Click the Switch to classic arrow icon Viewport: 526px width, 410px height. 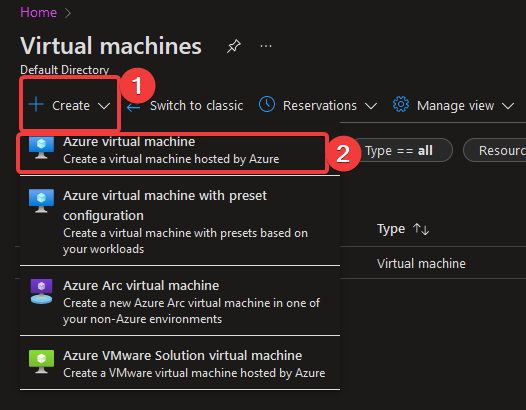pyautogui.click(x=134, y=107)
